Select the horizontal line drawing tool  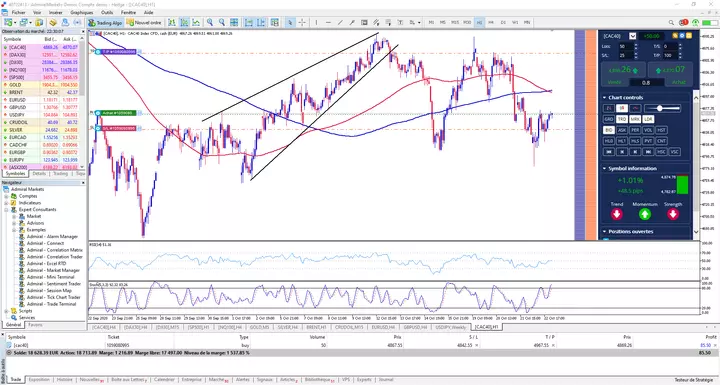328,22
